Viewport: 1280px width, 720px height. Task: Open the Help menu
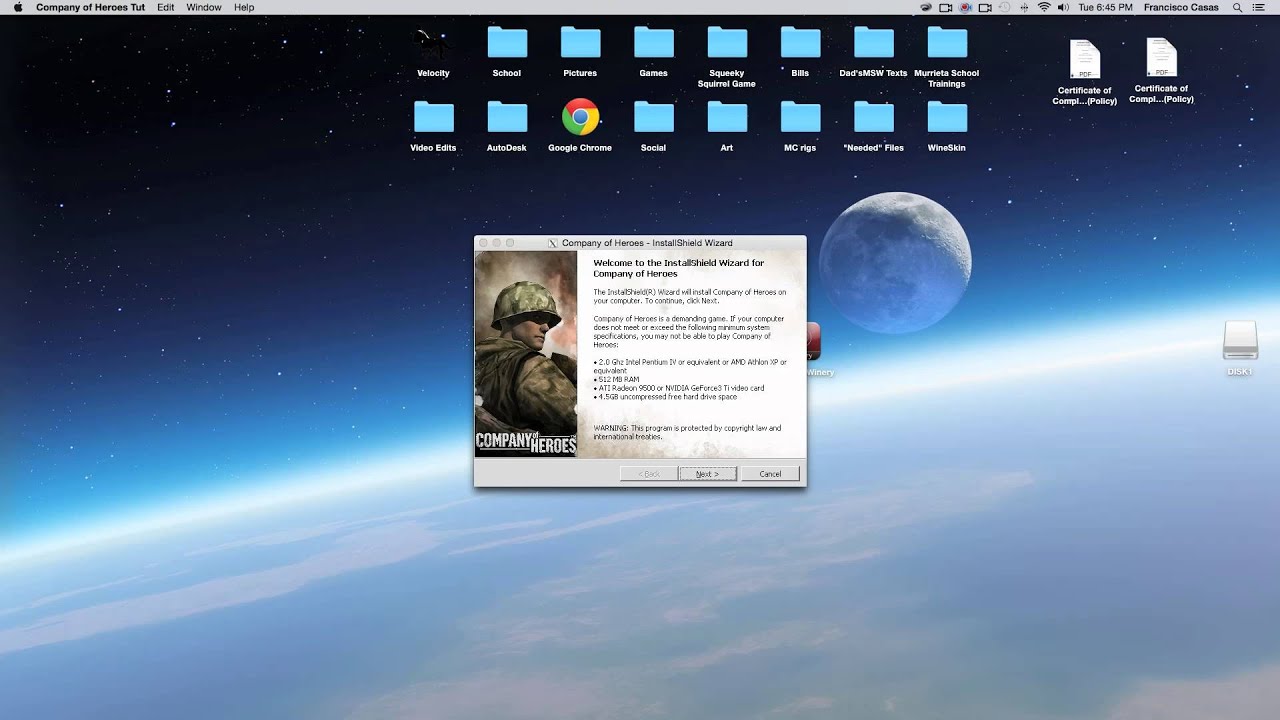(244, 7)
